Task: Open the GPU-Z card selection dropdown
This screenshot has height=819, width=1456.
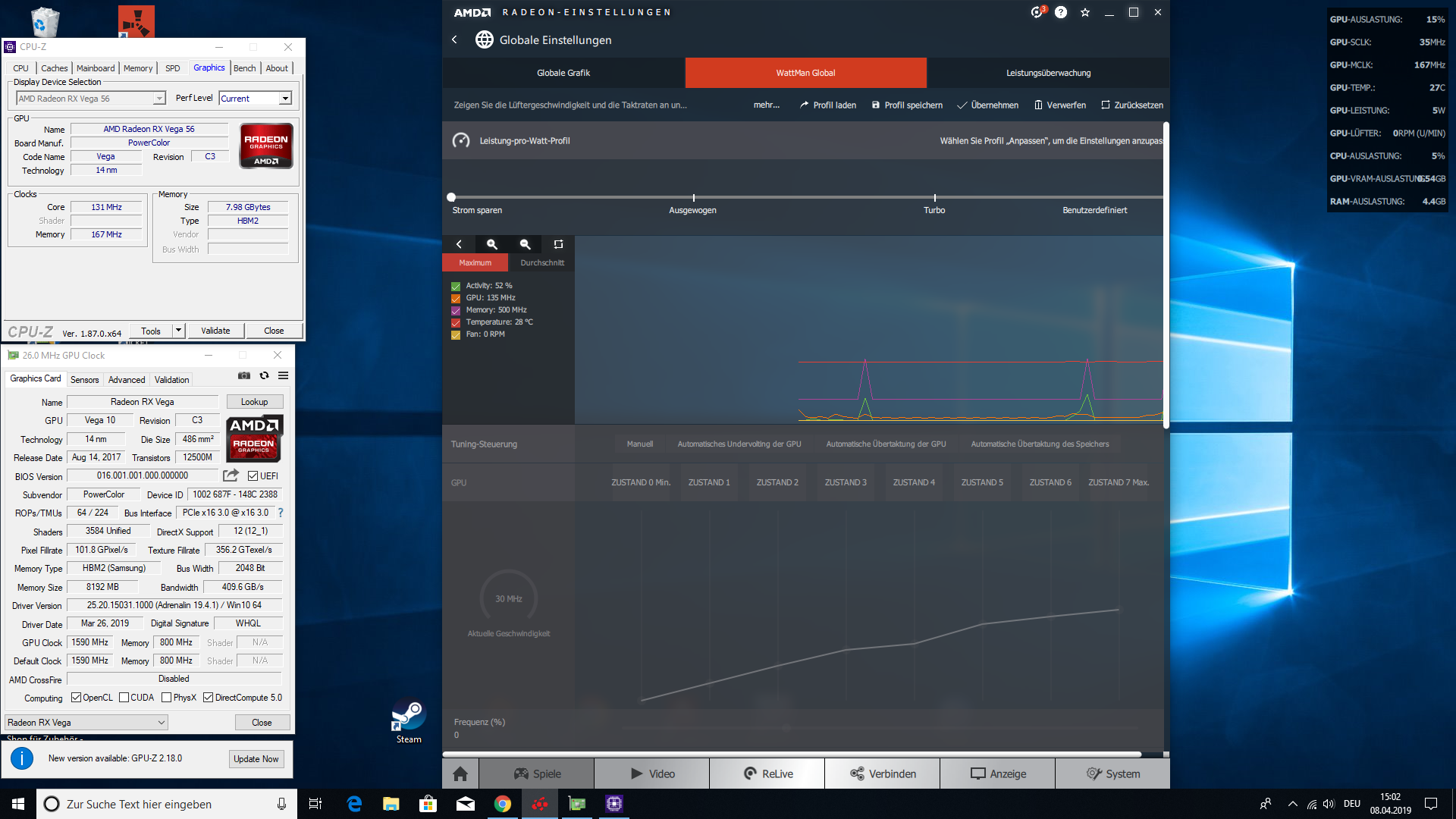Action: tap(86, 723)
